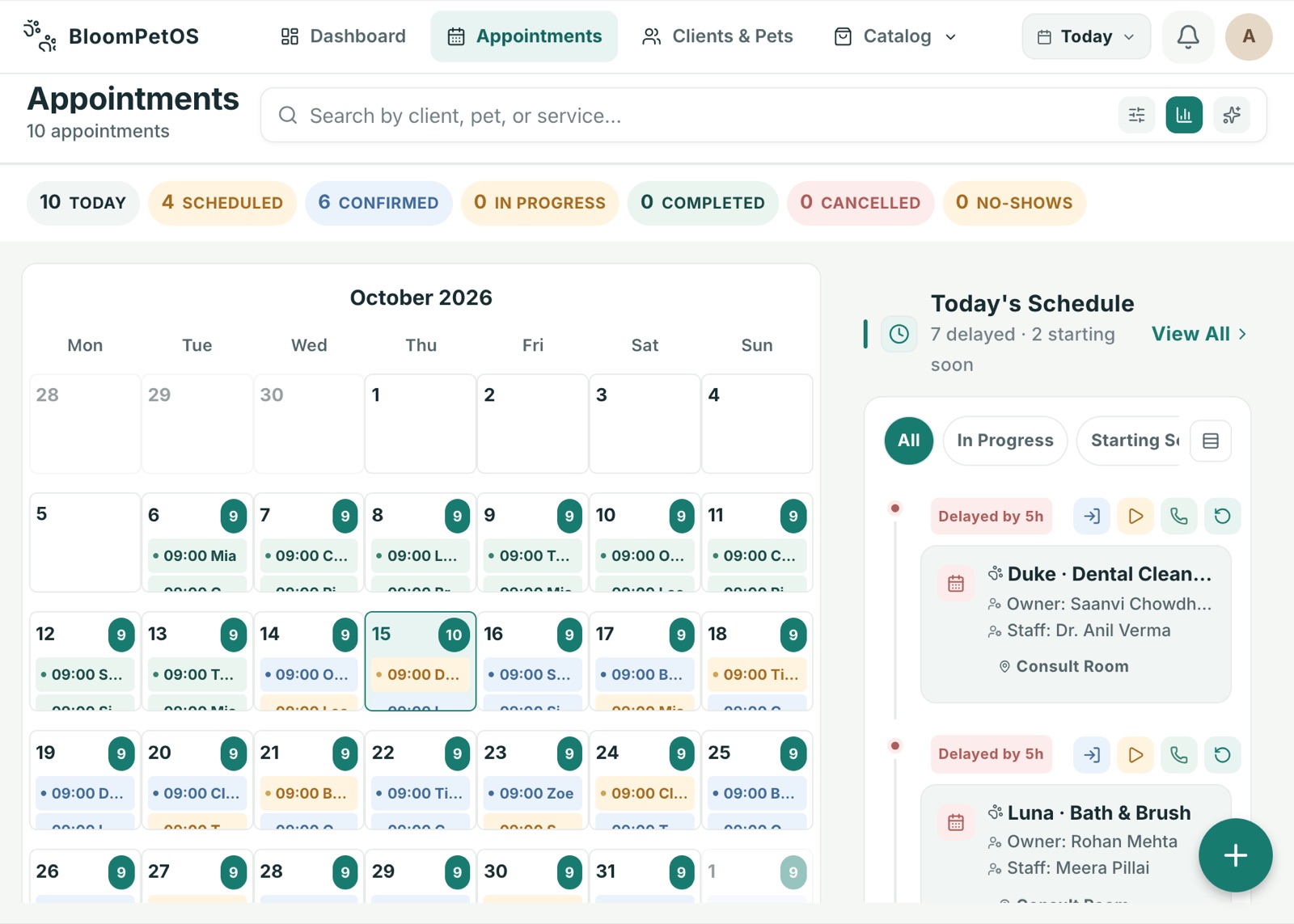Open the notifications bell
This screenshot has width=1294, height=924.
pyautogui.click(x=1187, y=36)
